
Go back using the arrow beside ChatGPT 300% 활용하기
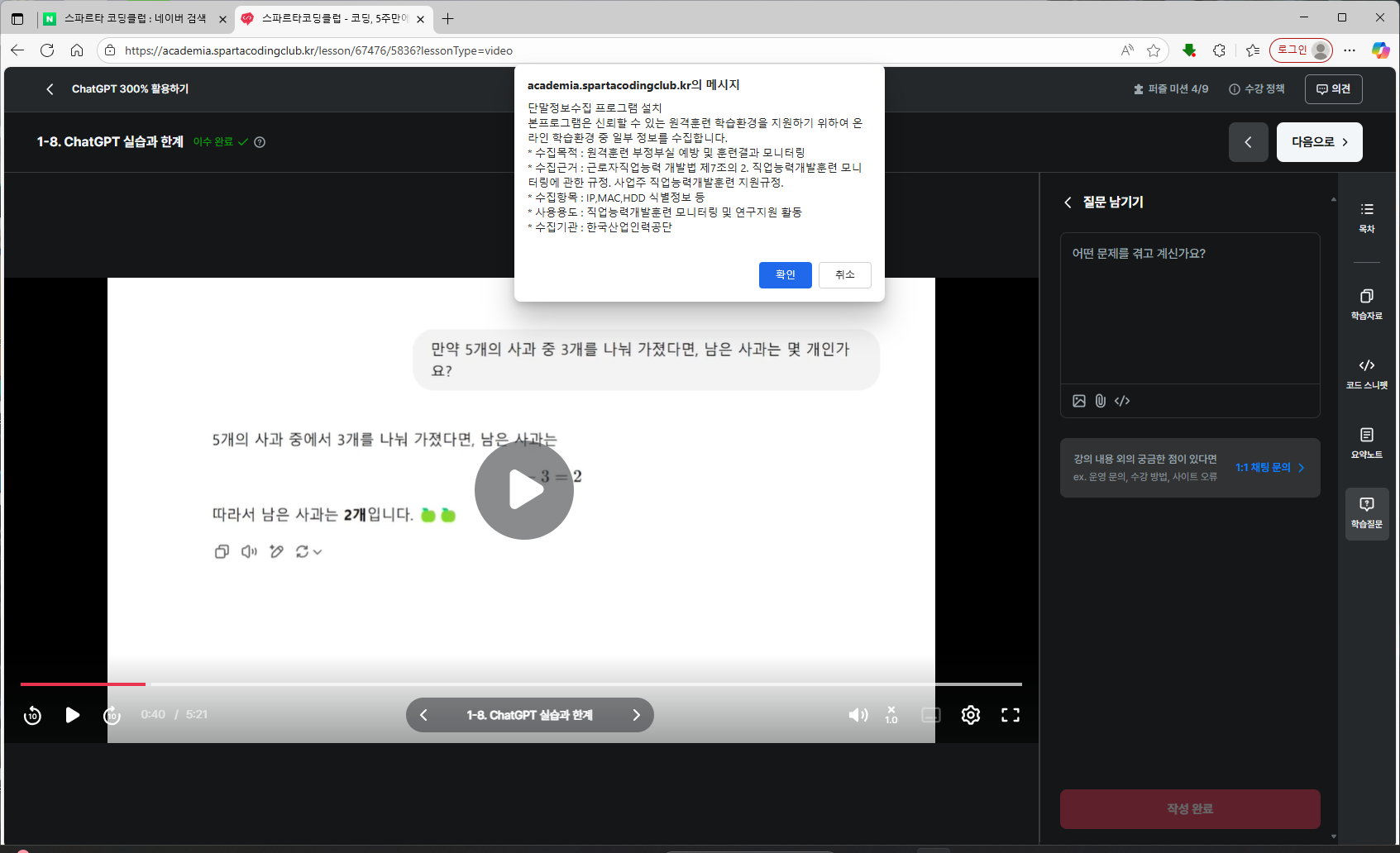[50, 89]
